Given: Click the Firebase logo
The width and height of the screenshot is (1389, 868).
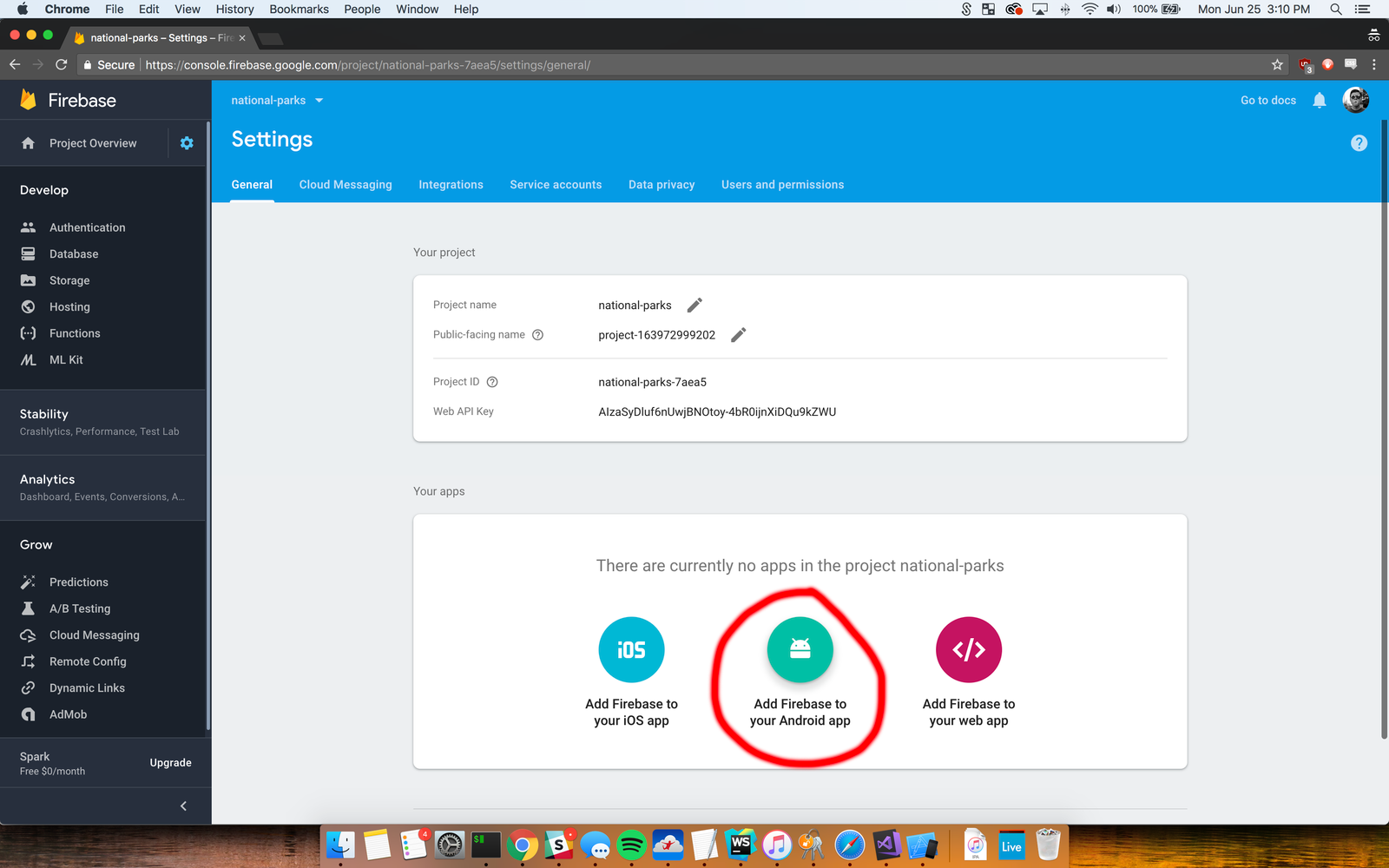Looking at the screenshot, I should point(68,100).
